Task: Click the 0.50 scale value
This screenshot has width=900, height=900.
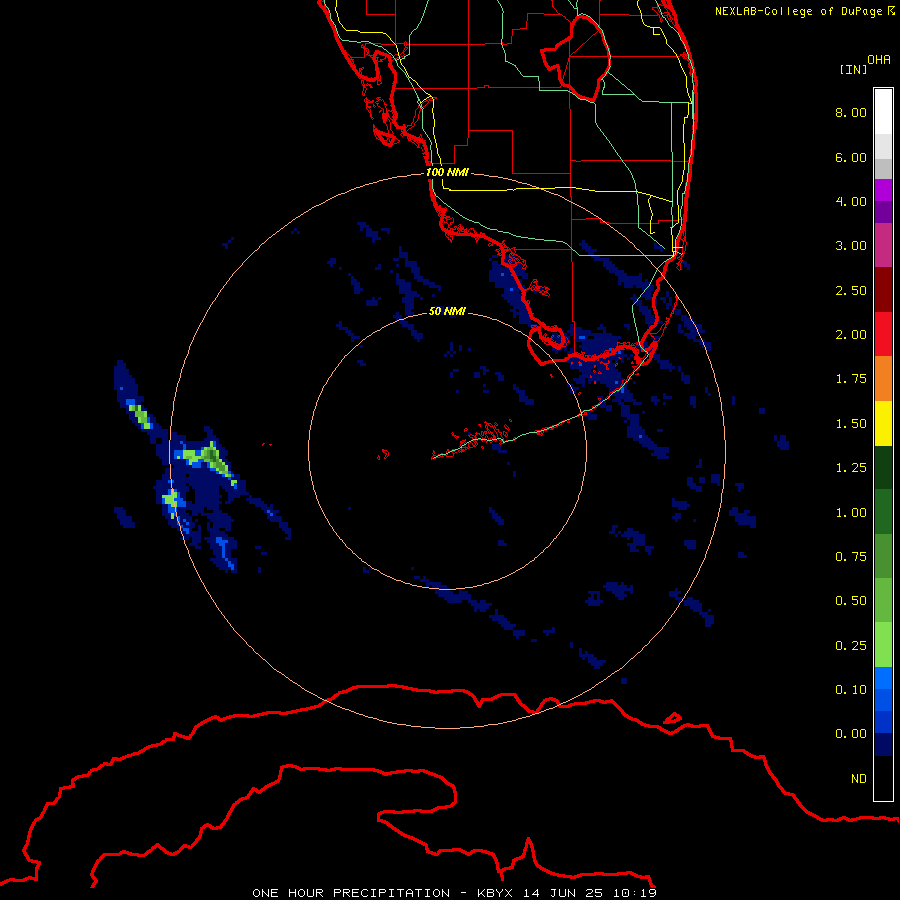Action: point(851,601)
